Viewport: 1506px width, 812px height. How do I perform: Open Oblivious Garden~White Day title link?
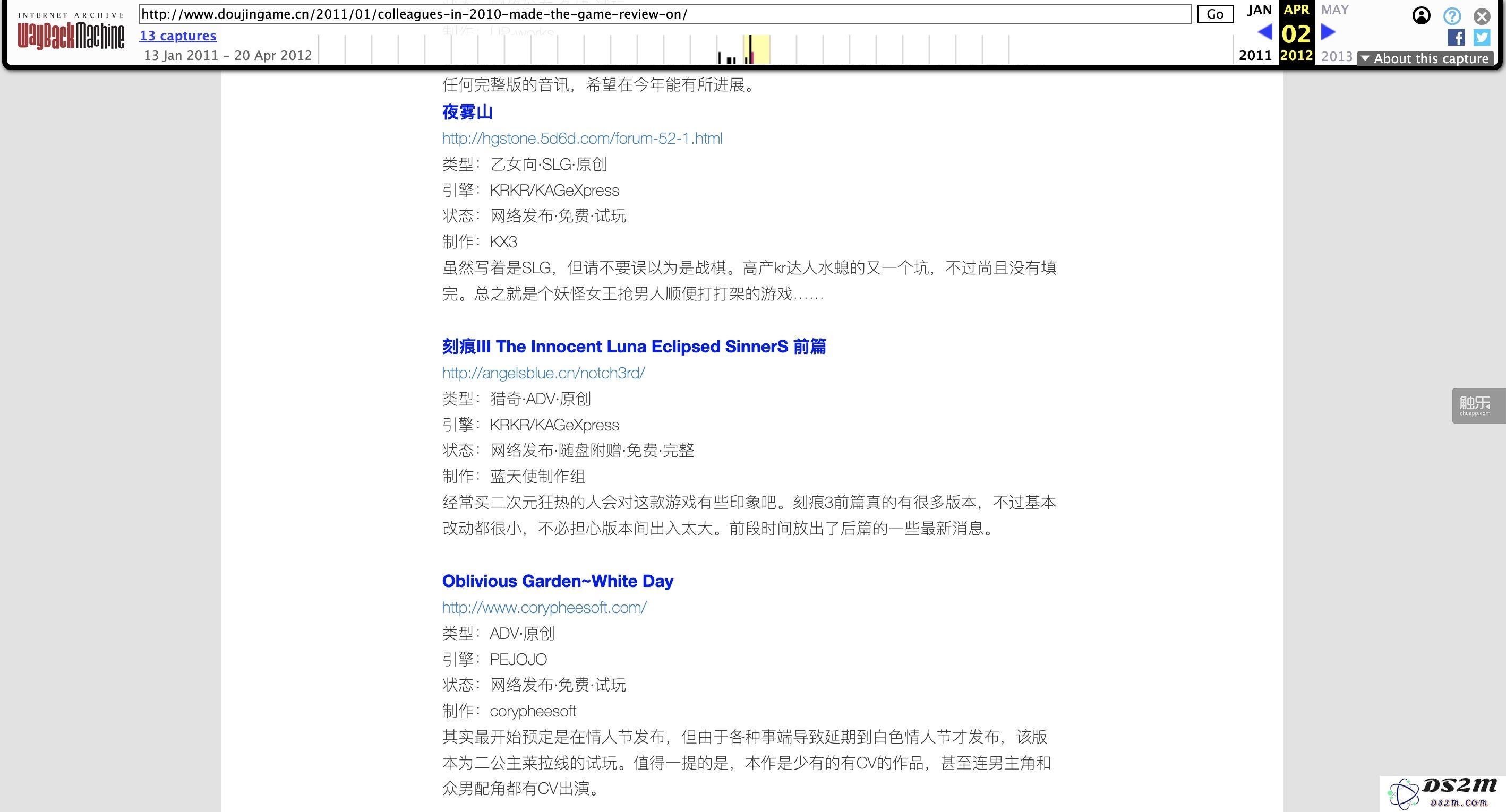click(558, 581)
